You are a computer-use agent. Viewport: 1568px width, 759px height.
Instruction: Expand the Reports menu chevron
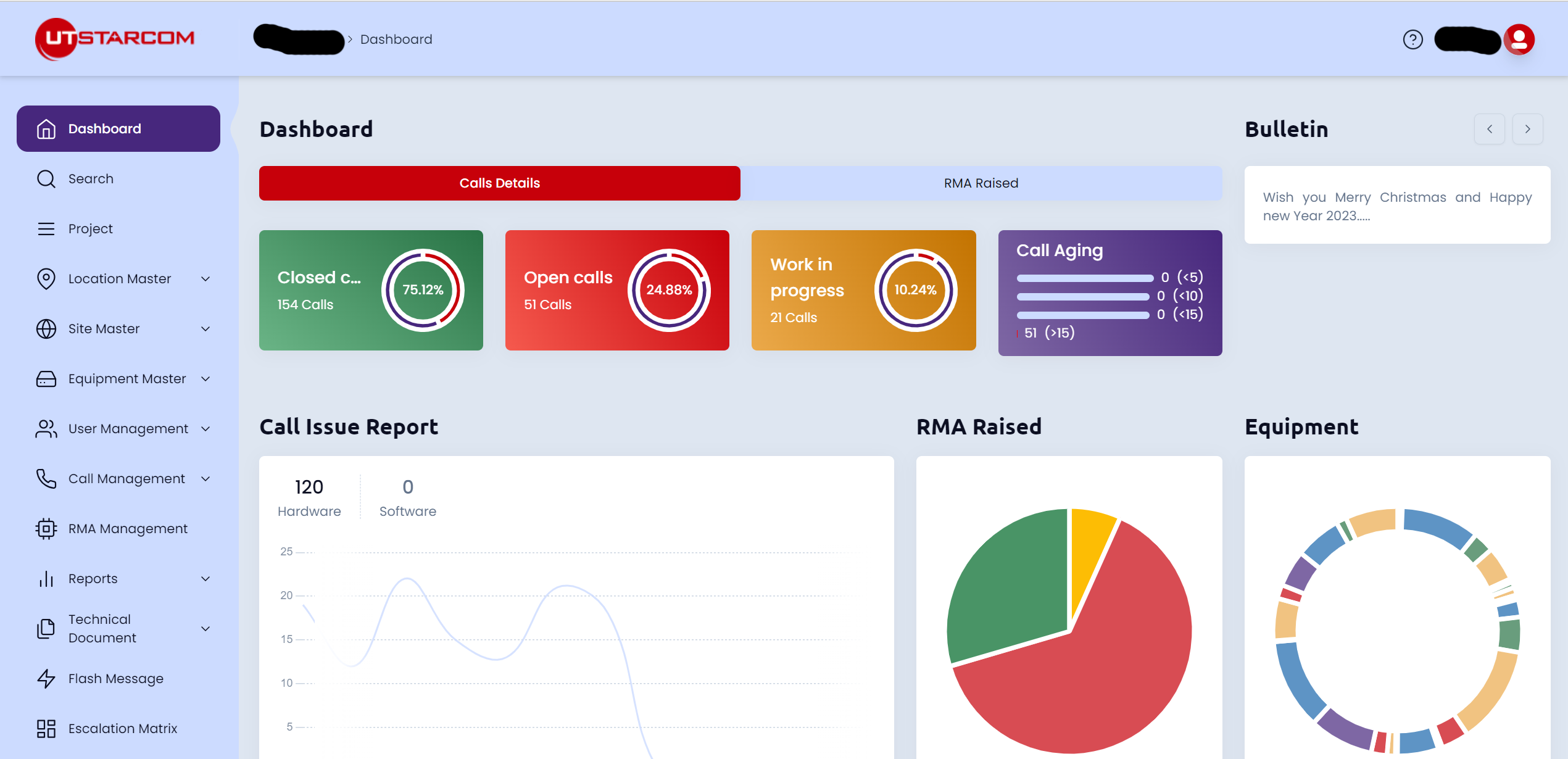[205, 579]
